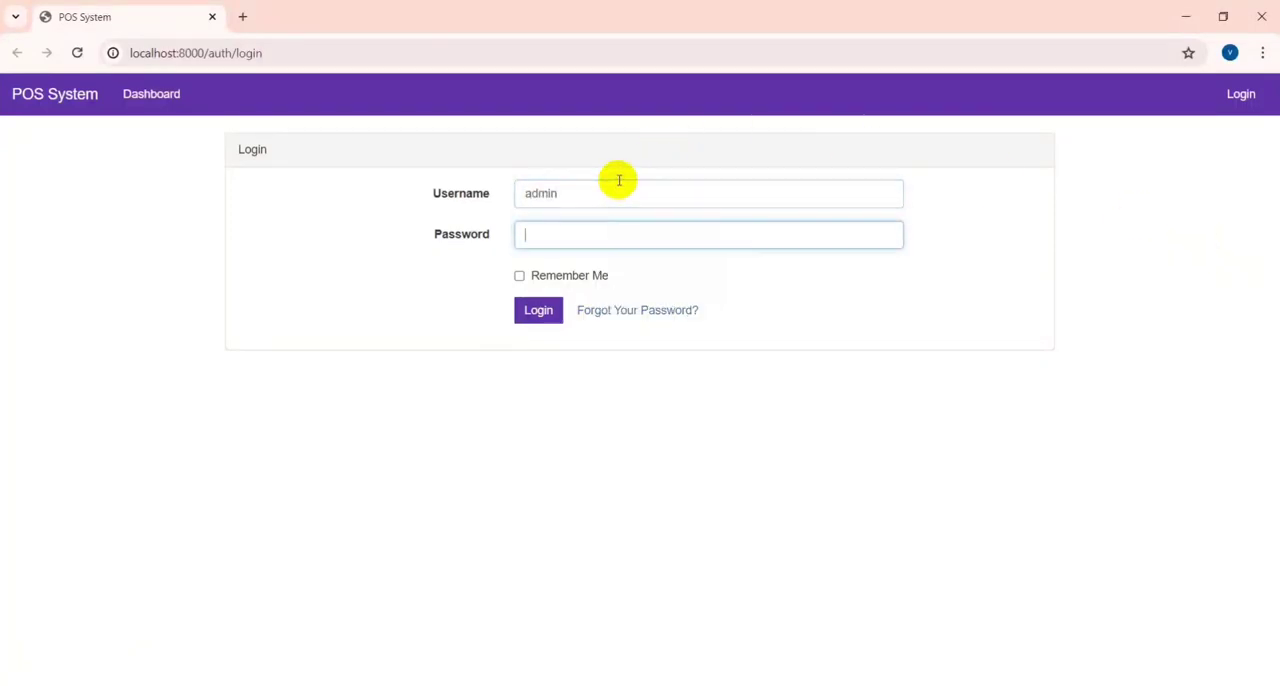This screenshot has width=1280, height=686.
Task: Enable the Remember Me checkbox
Action: (x=519, y=276)
